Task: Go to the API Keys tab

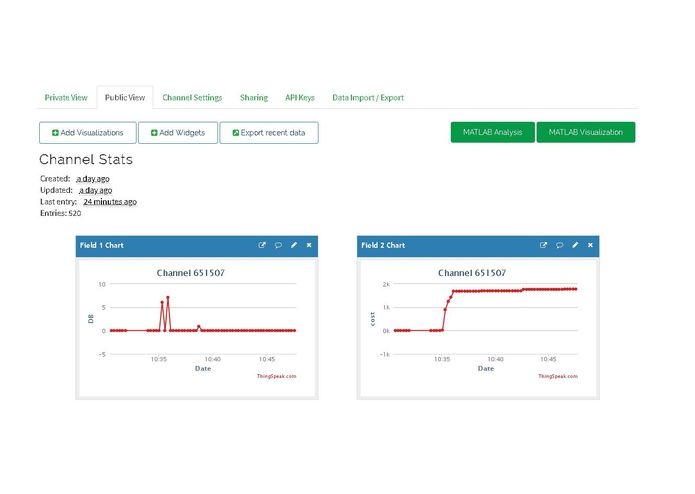Action: point(300,97)
